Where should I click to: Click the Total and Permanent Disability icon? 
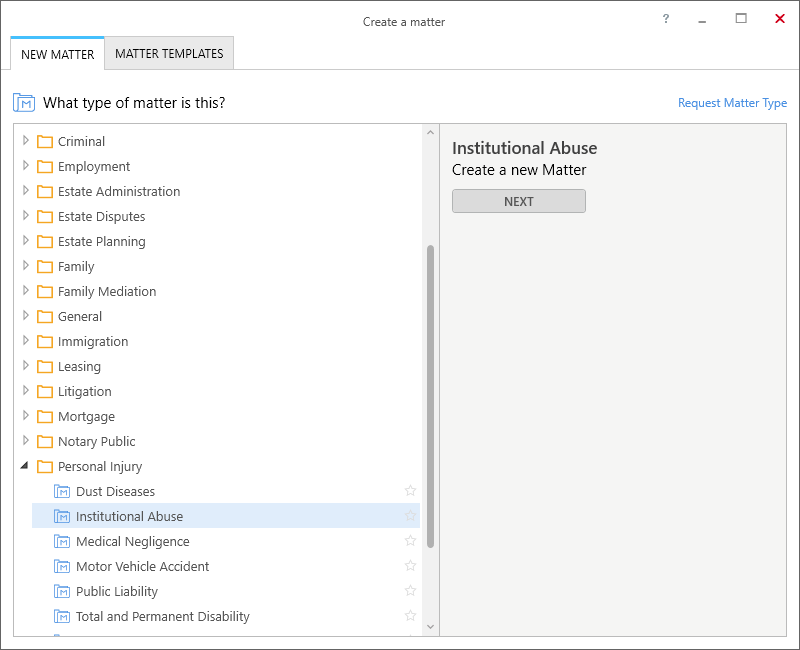tap(62, 616)
